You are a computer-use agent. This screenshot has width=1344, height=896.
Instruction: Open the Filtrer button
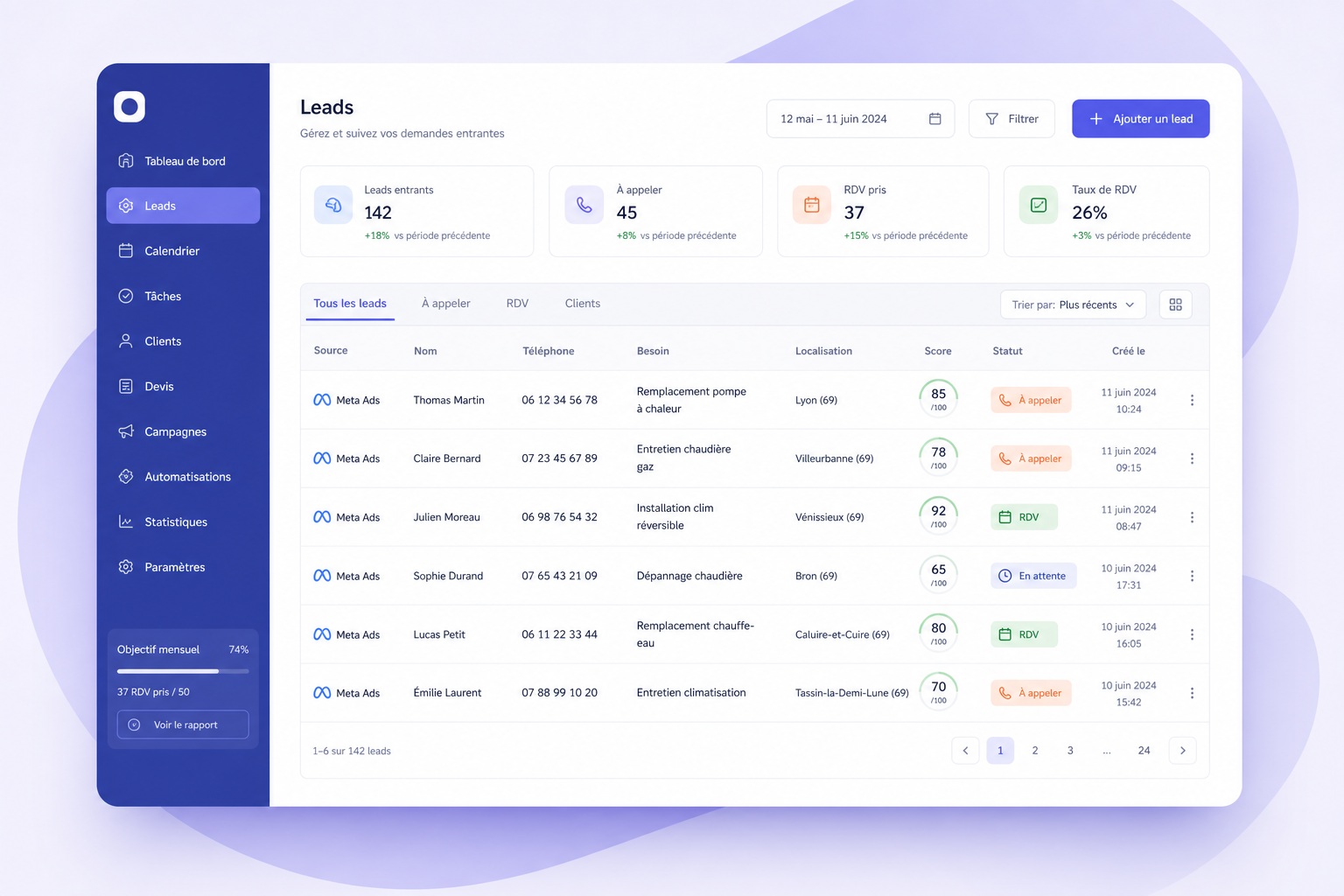(x=1011, y=119)
